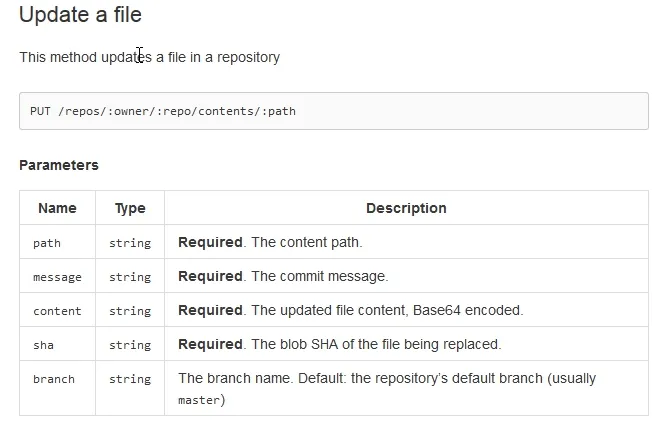Viewport: 657px width, 425px height.
Task: Click the method description sentence under the heading
Action: click(x=150, y=57)
